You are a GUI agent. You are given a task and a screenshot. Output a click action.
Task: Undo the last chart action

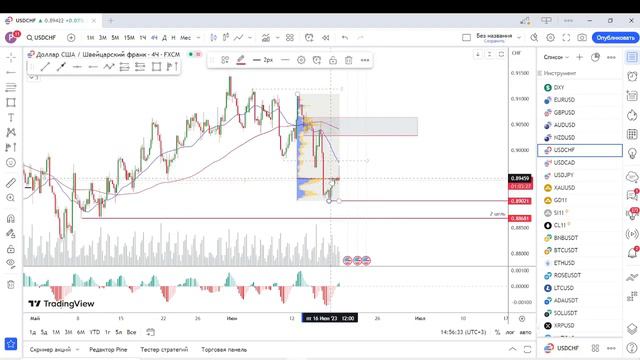[345, 38]
